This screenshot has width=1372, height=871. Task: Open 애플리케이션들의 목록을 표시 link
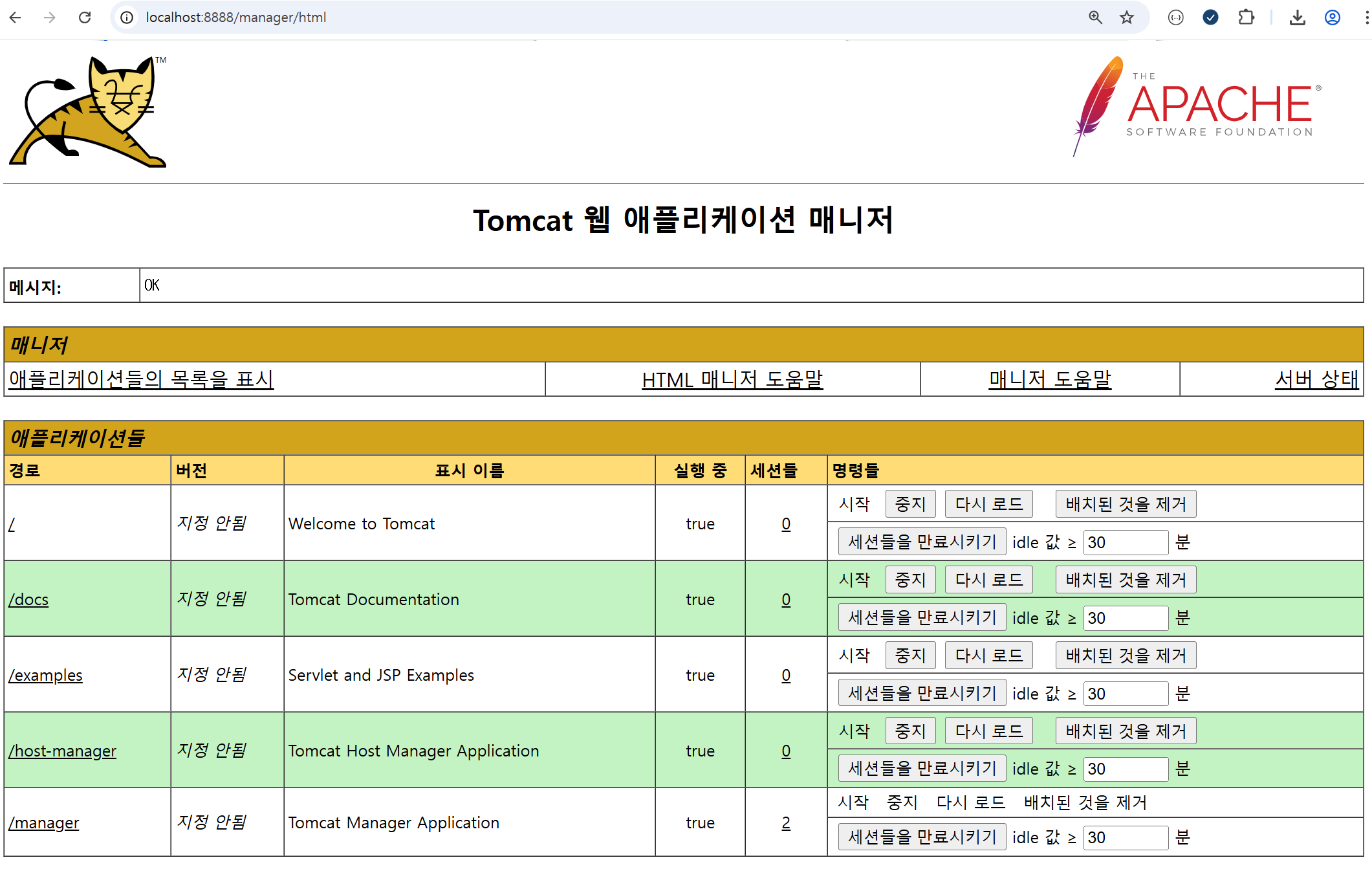[x=141, y=379]
